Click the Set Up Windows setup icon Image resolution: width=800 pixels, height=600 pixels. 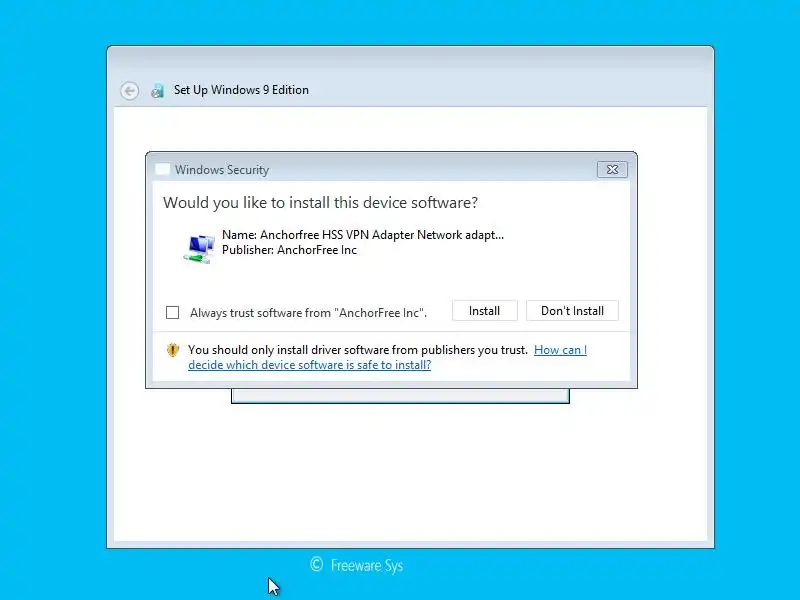click(158, 91)
